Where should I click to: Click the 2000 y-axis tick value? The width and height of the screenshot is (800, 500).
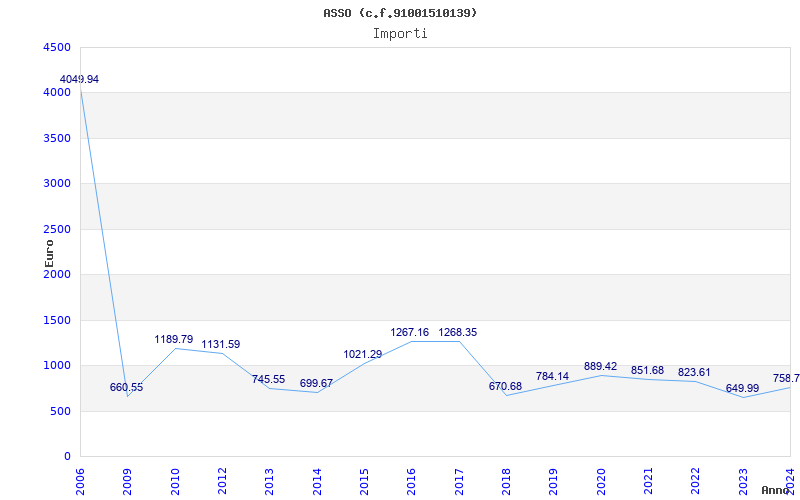[58, 275]
